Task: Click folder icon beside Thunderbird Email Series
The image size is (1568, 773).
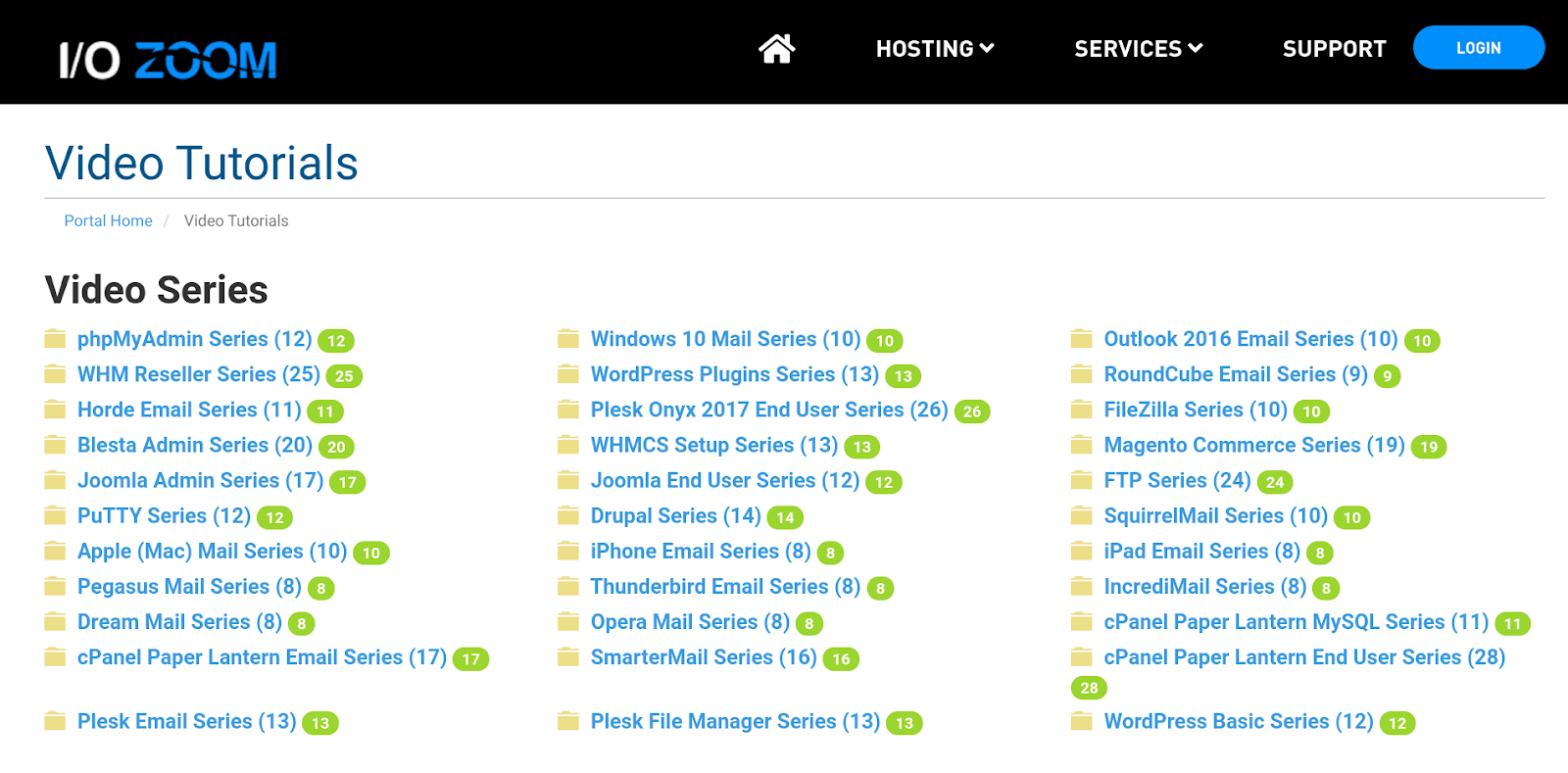Action: [568, 586]
